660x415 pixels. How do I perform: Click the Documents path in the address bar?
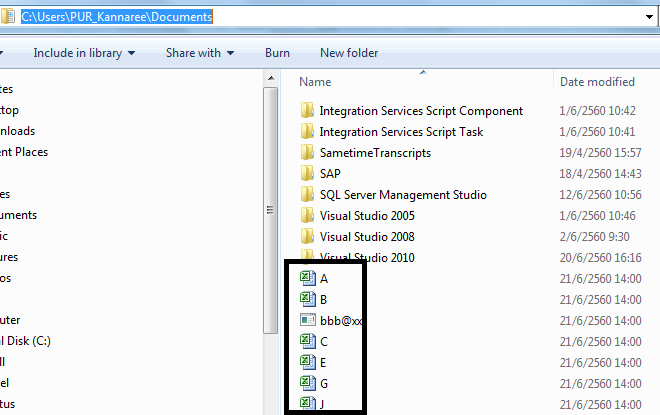[179, 16]
